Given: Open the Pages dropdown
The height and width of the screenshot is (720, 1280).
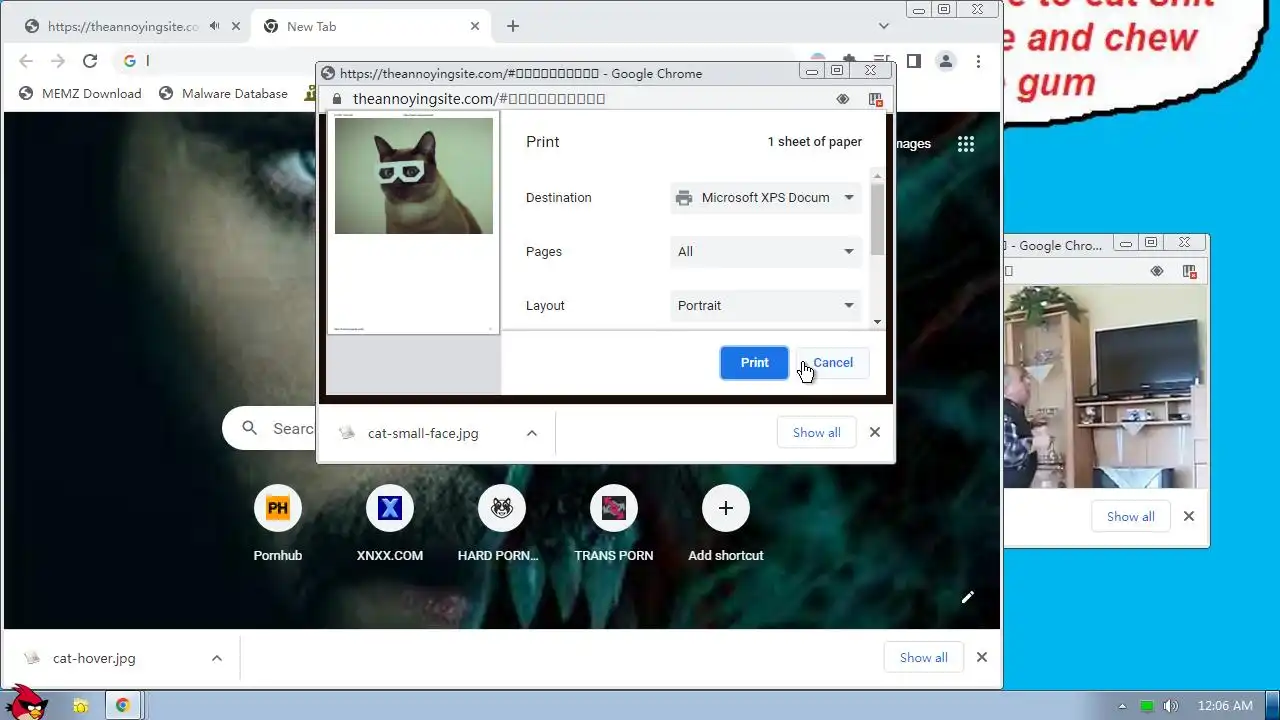Looking at the screenshot, I should click(766, 252).
